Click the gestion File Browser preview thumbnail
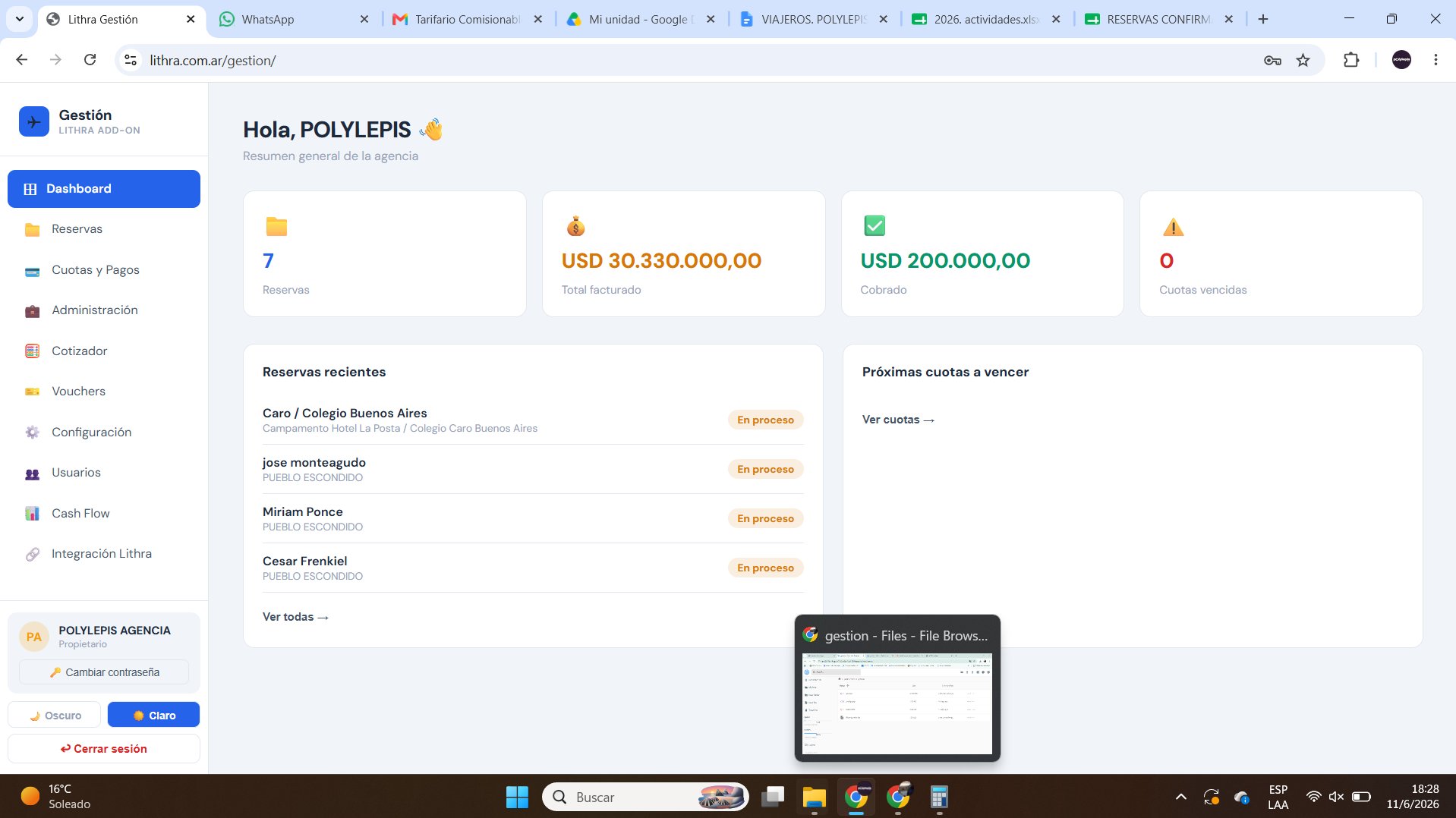The height and width of the screenshot is (818, 1456). 897,703
